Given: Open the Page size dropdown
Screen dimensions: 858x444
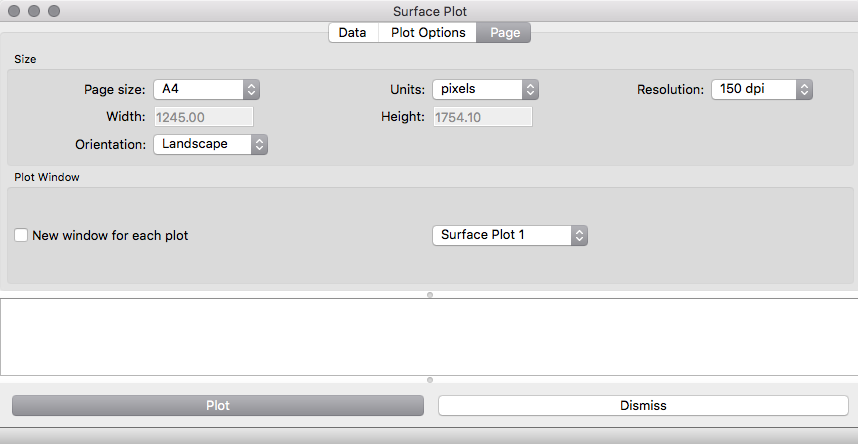Looking at the screenshot, I should tap(207, 89).
